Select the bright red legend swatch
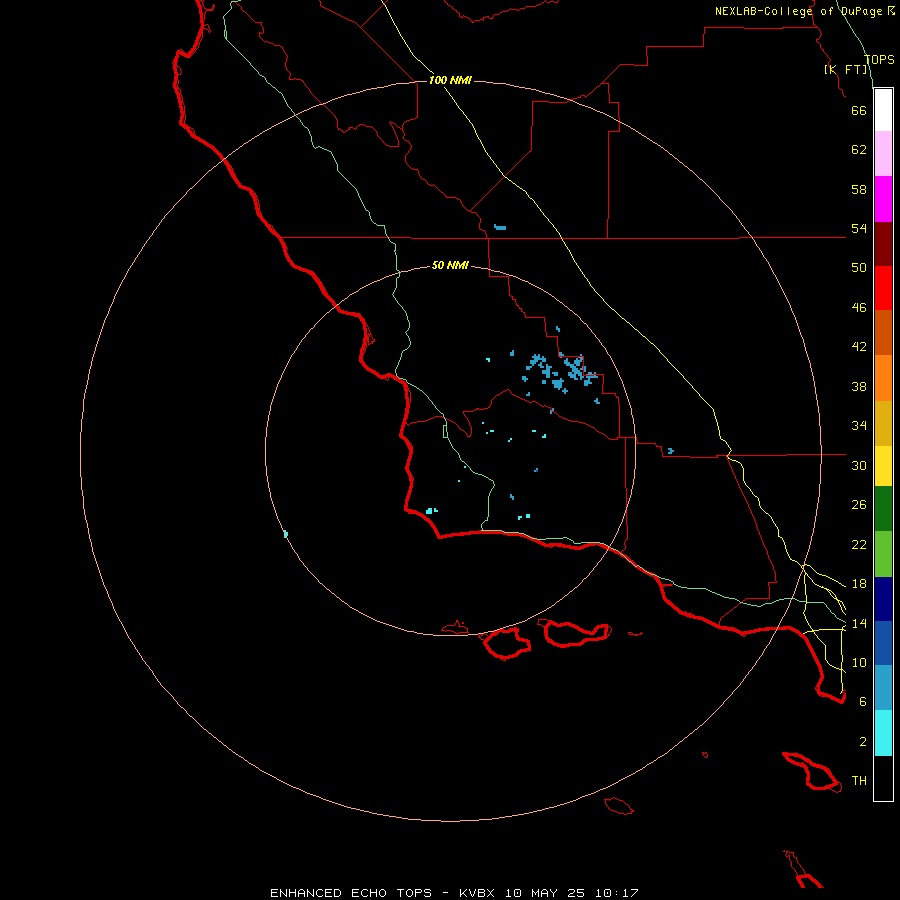The image size is (900, 900). pos(883,288)
